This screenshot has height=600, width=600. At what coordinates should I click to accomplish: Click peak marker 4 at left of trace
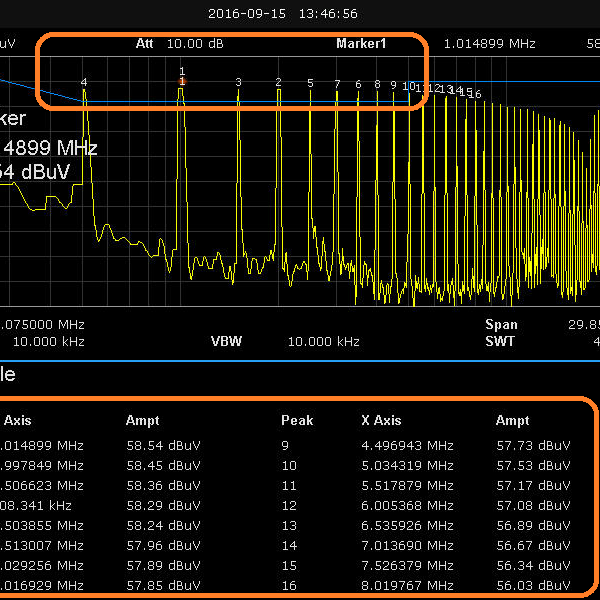tap(84, 82)
